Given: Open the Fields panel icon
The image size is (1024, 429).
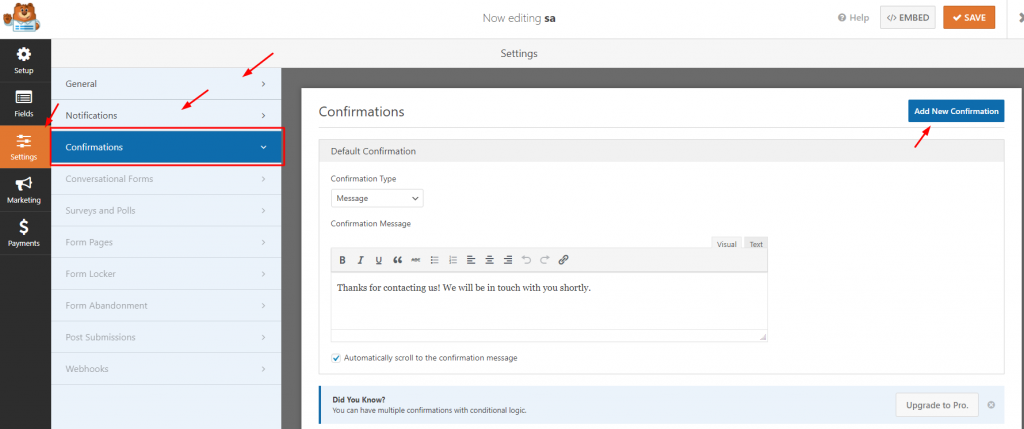Looking at the screenshot, I should pyautogui.click(x=24, y=103).
